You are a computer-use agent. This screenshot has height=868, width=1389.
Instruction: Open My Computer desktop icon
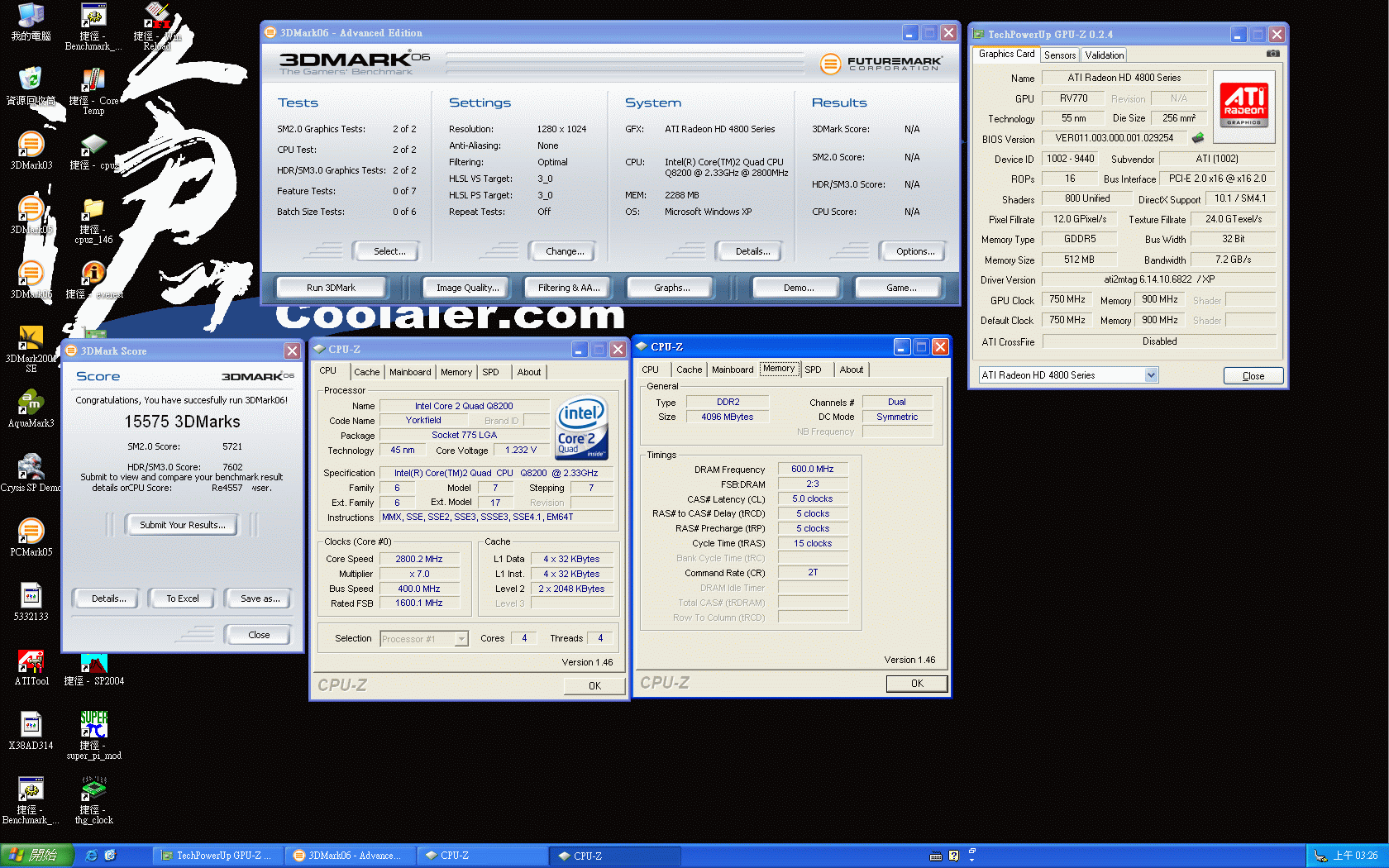pos(31,21)
